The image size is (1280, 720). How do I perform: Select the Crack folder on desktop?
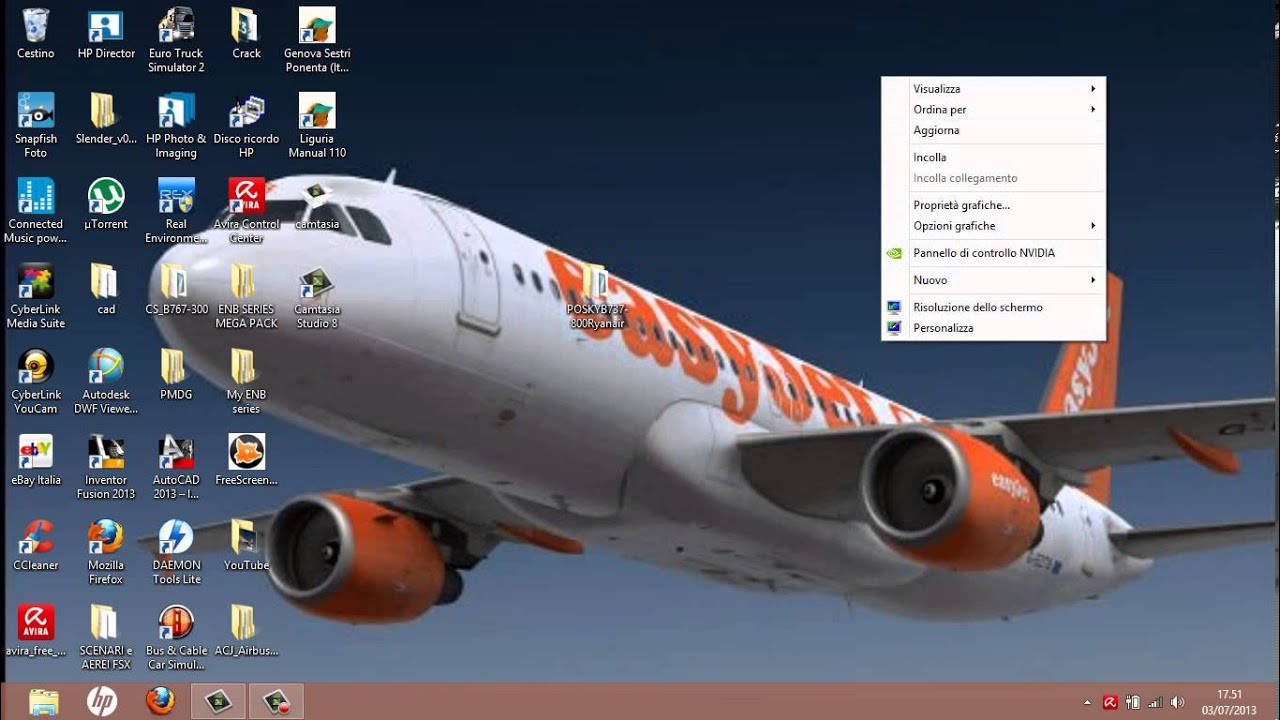[x=246, y=35]
